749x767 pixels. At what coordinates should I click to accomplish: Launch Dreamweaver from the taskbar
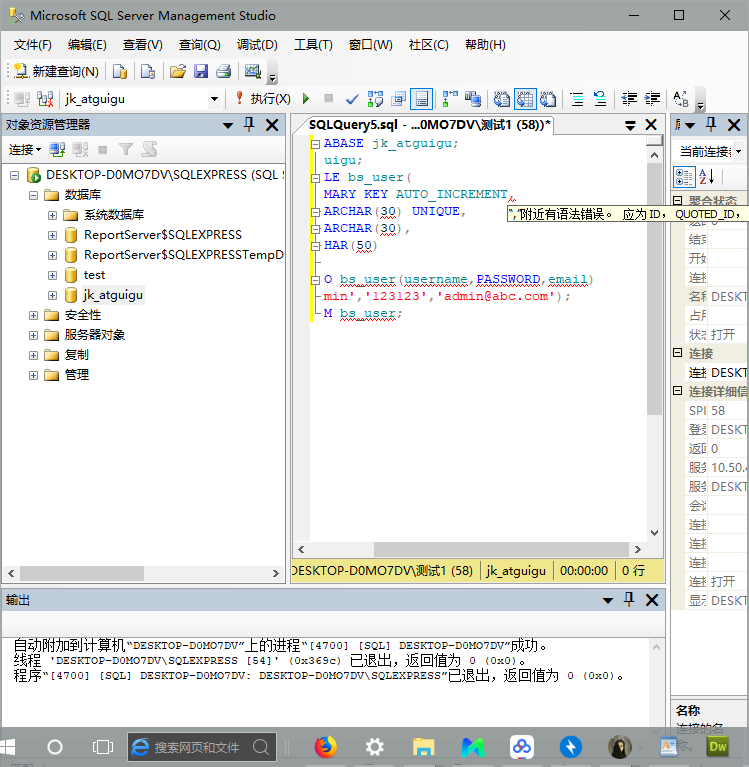718,747
